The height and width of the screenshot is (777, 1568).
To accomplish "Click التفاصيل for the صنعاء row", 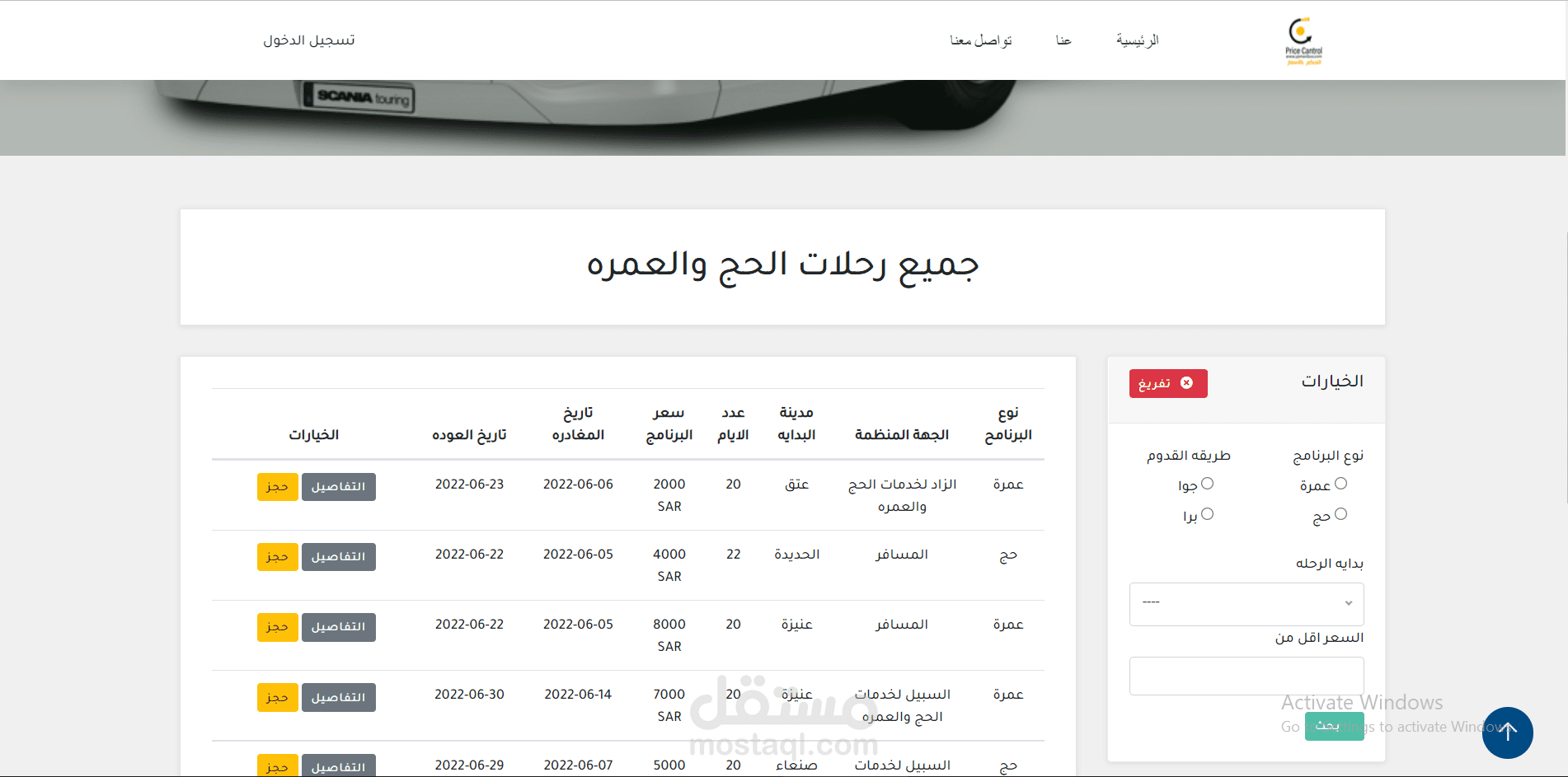I will coord(339,765).
